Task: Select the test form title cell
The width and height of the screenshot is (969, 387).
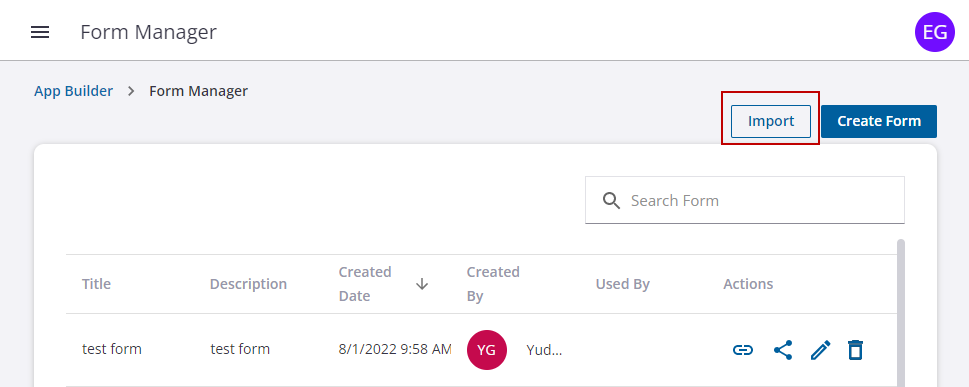Action: pyautogui.click(x=112, y=349)
